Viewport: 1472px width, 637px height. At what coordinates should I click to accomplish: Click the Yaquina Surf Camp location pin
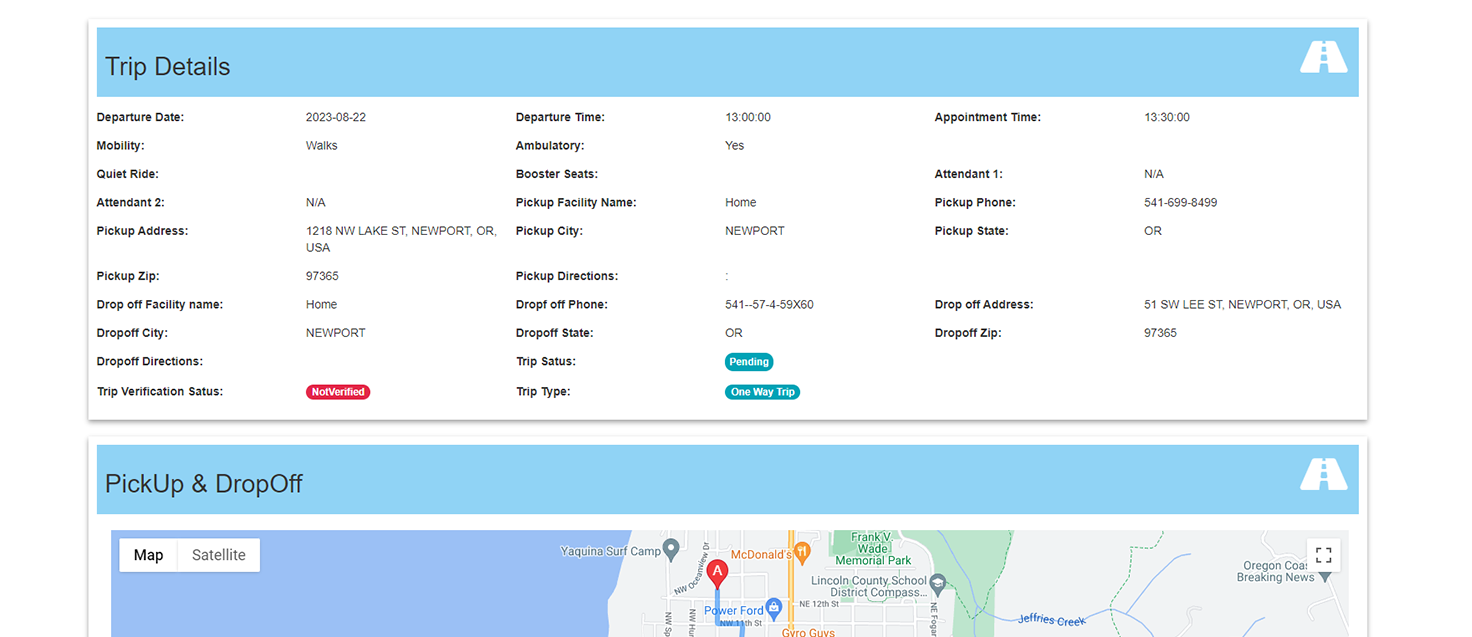pyautogui.click(x=671, y=550)
